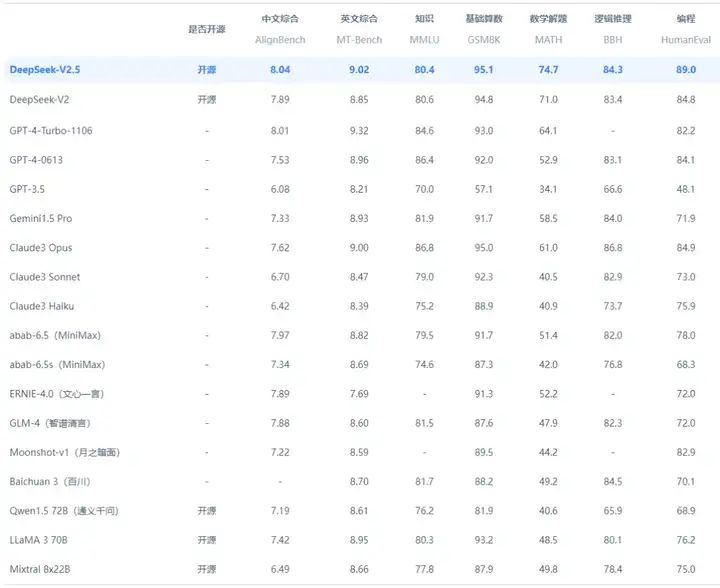Click the GLM-4 model name
Viewport: 720px width, 588px height.
(x=50, y=423)
